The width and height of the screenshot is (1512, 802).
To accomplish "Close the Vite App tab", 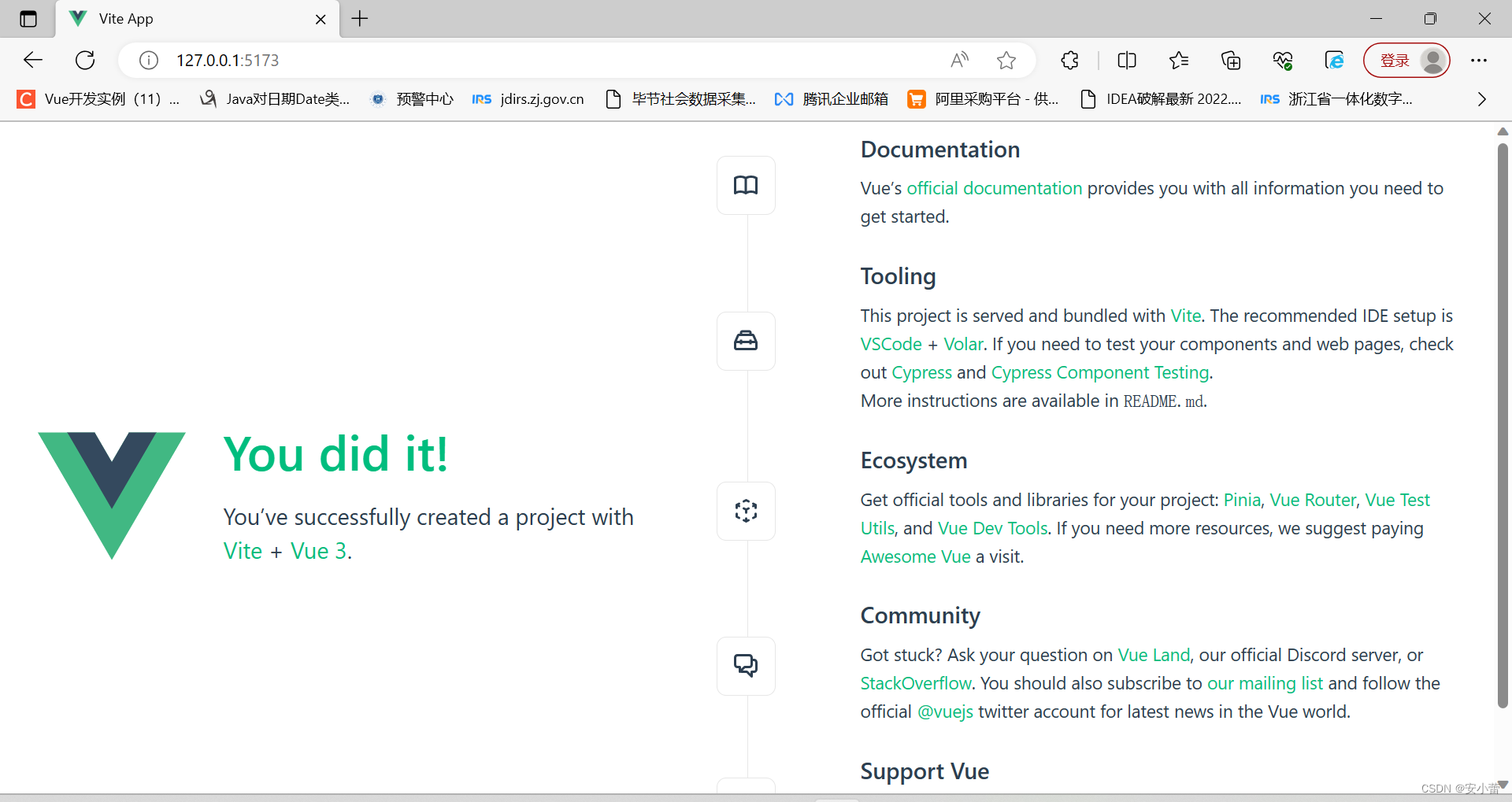I will tap(321, 19).
